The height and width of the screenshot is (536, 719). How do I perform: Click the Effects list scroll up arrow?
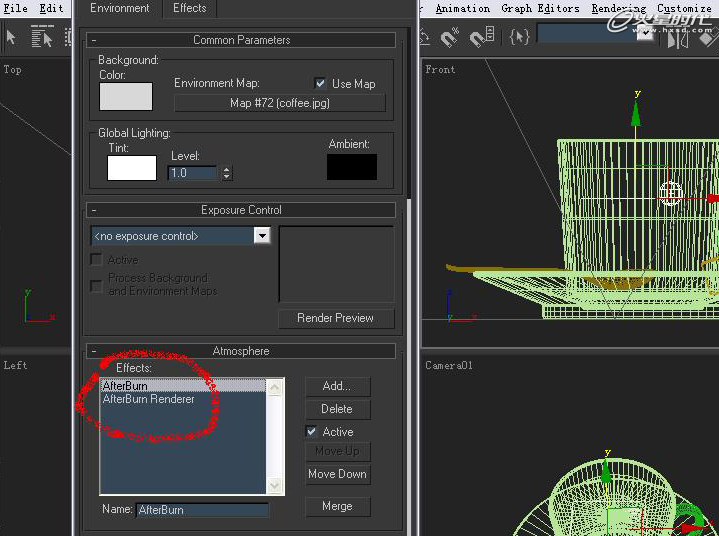click(x=275, y=388)
